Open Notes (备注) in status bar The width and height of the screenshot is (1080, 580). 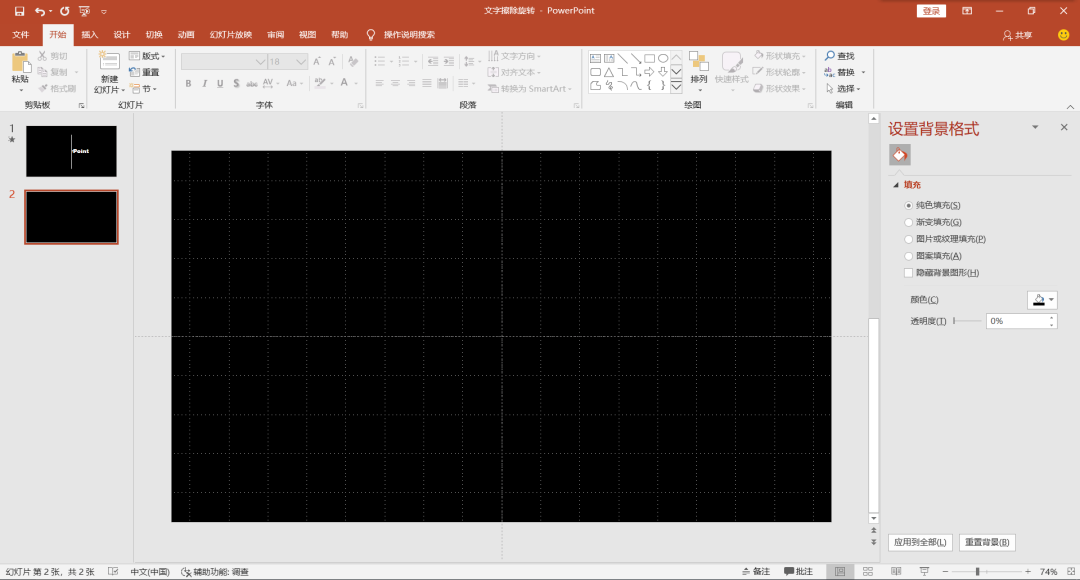point(756,572)
